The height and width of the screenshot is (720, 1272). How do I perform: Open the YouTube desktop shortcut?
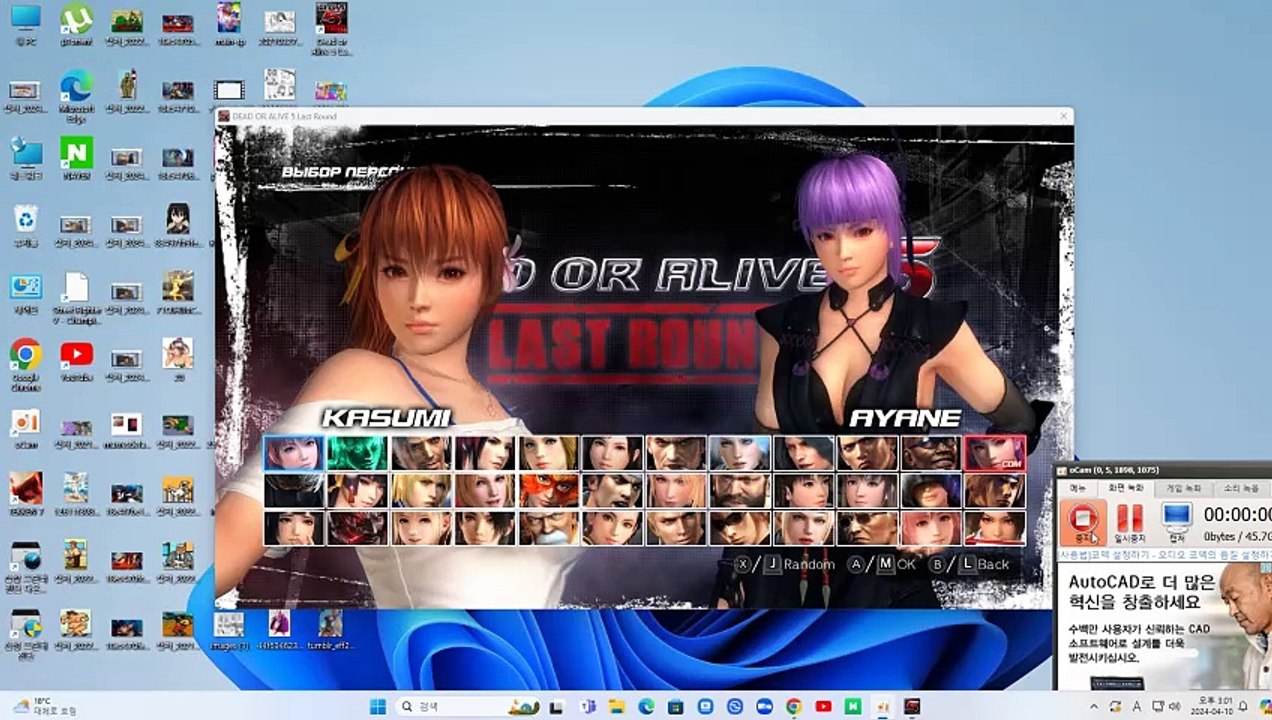pyautogui.click(x=76, y=361)
